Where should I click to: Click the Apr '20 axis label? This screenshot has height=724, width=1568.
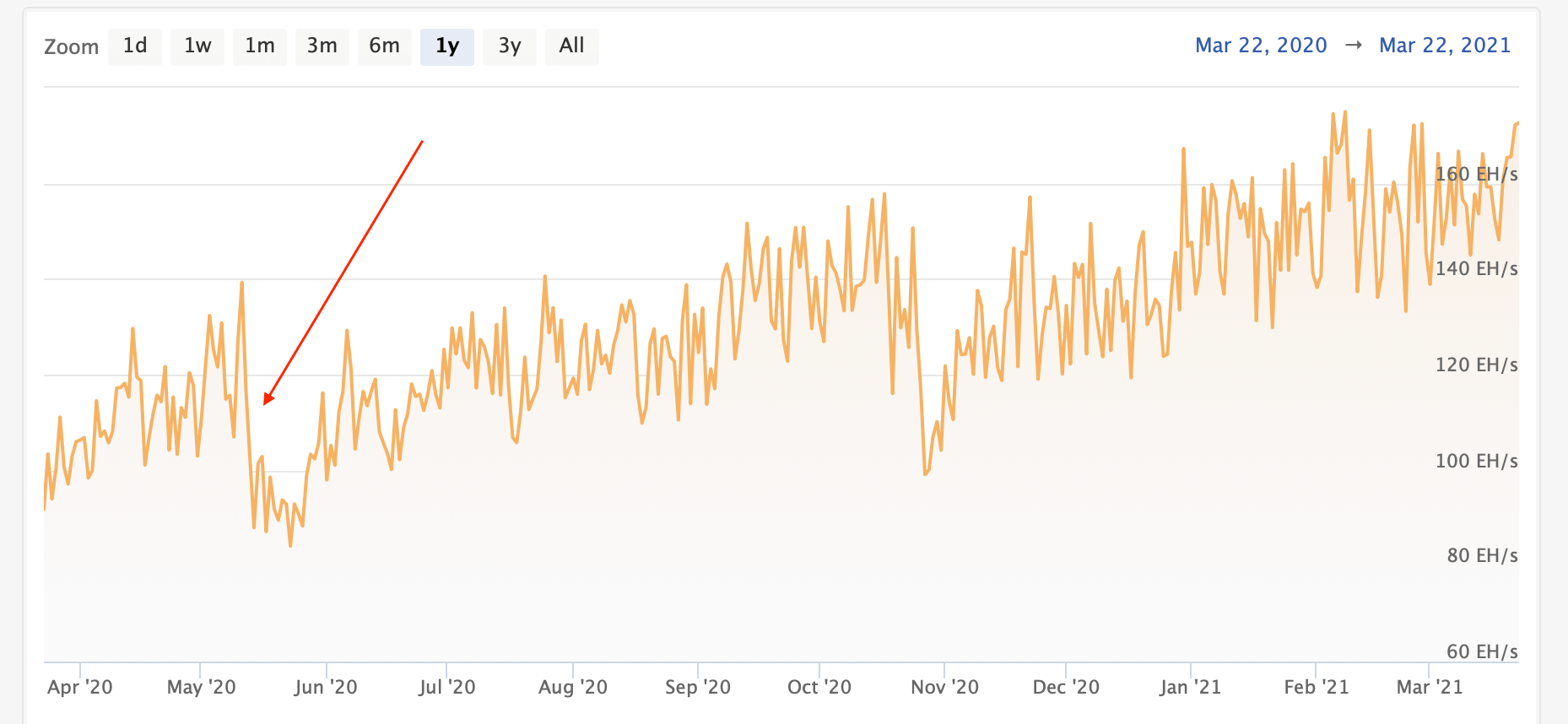click(x=80, y=687)
